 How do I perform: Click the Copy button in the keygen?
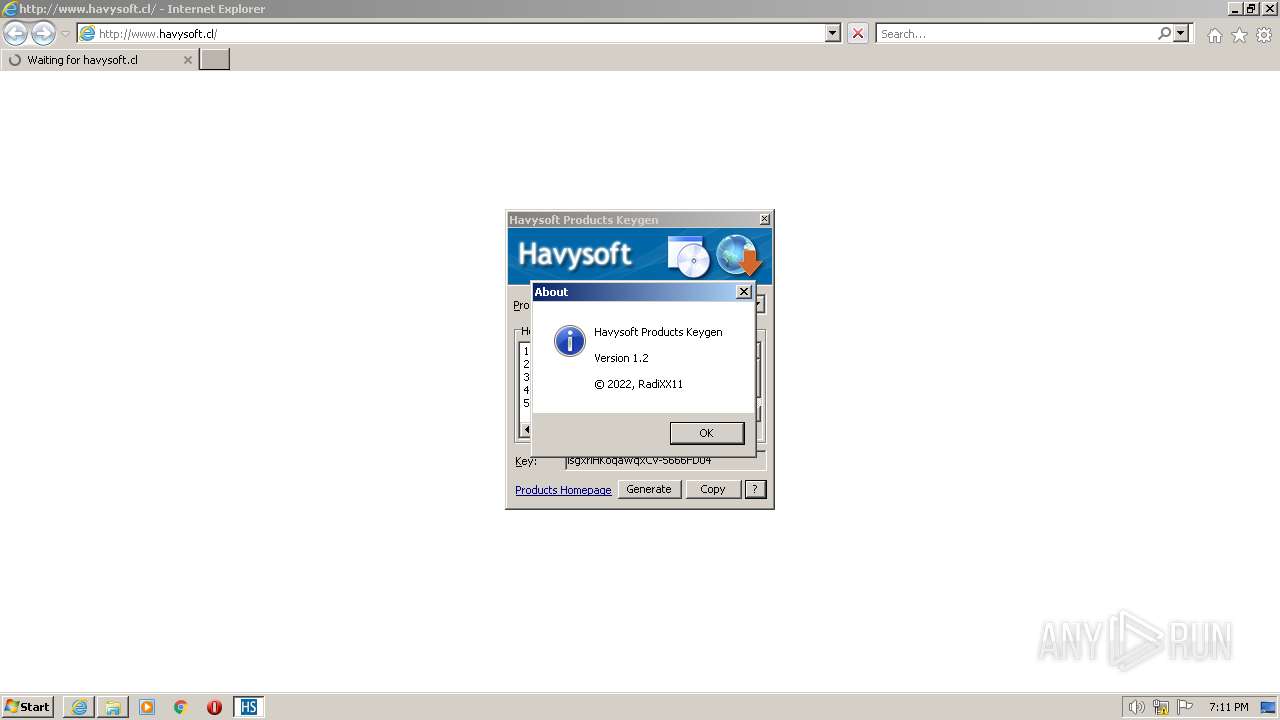[713, 489]
